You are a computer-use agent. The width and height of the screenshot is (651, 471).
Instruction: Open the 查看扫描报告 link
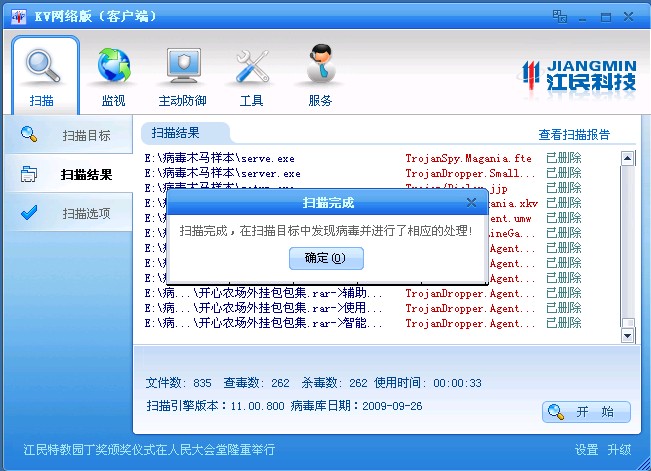tap(574, 135)
